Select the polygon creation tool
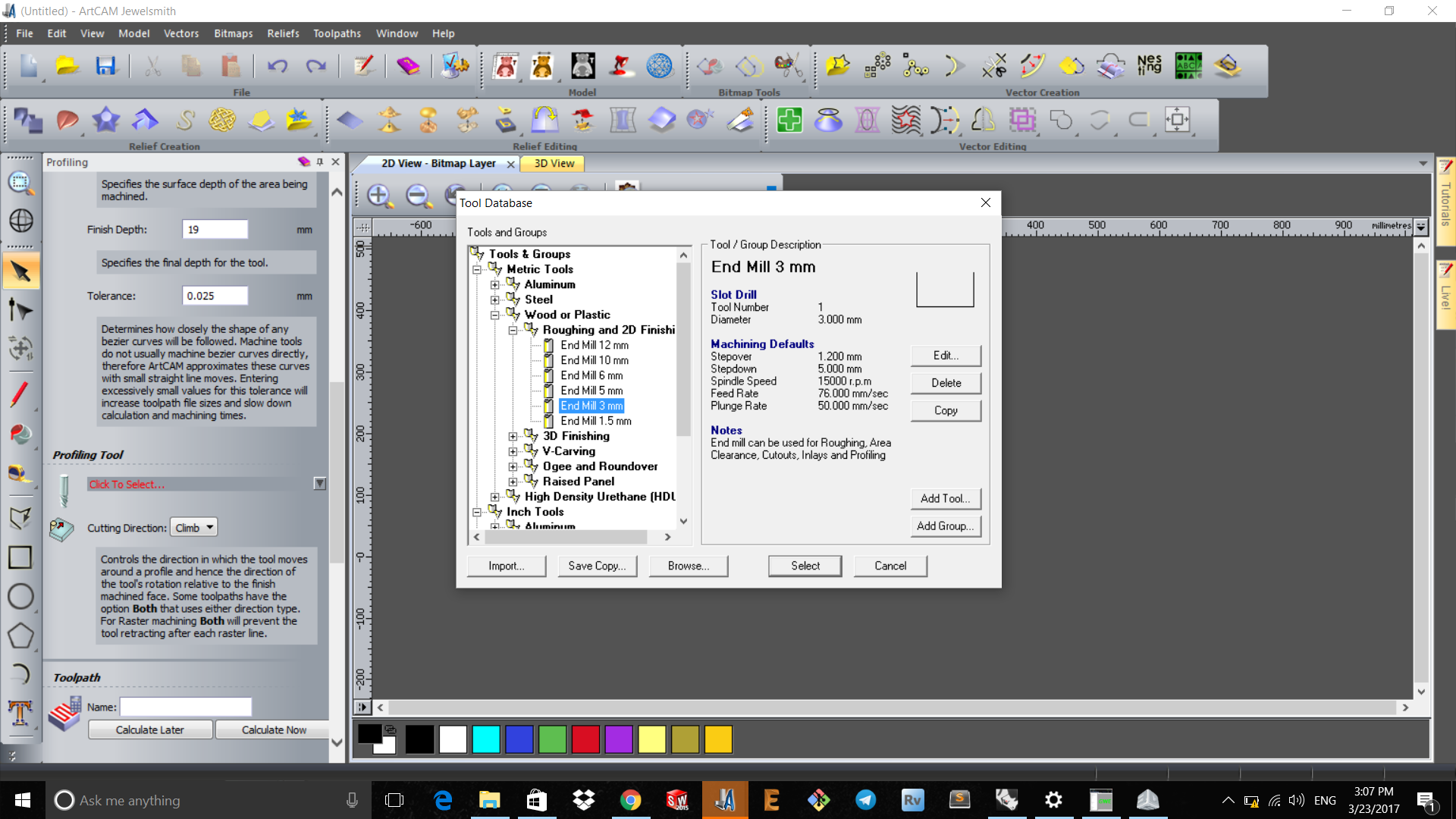Image resolution: width=1456 pixels, height=819 pixels. (20, 635)
